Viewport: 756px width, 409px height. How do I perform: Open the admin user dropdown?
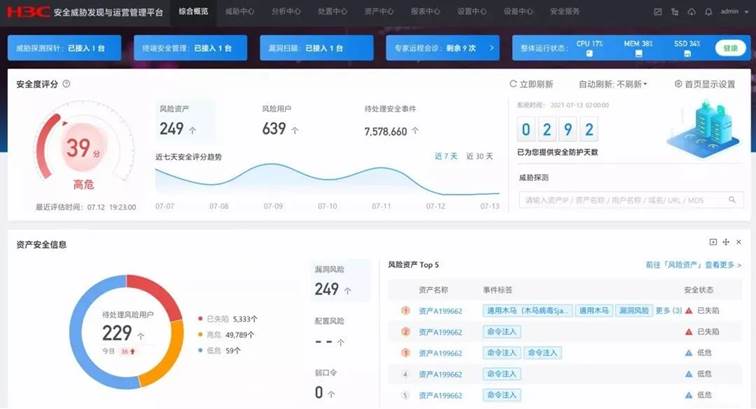point(732,12)
